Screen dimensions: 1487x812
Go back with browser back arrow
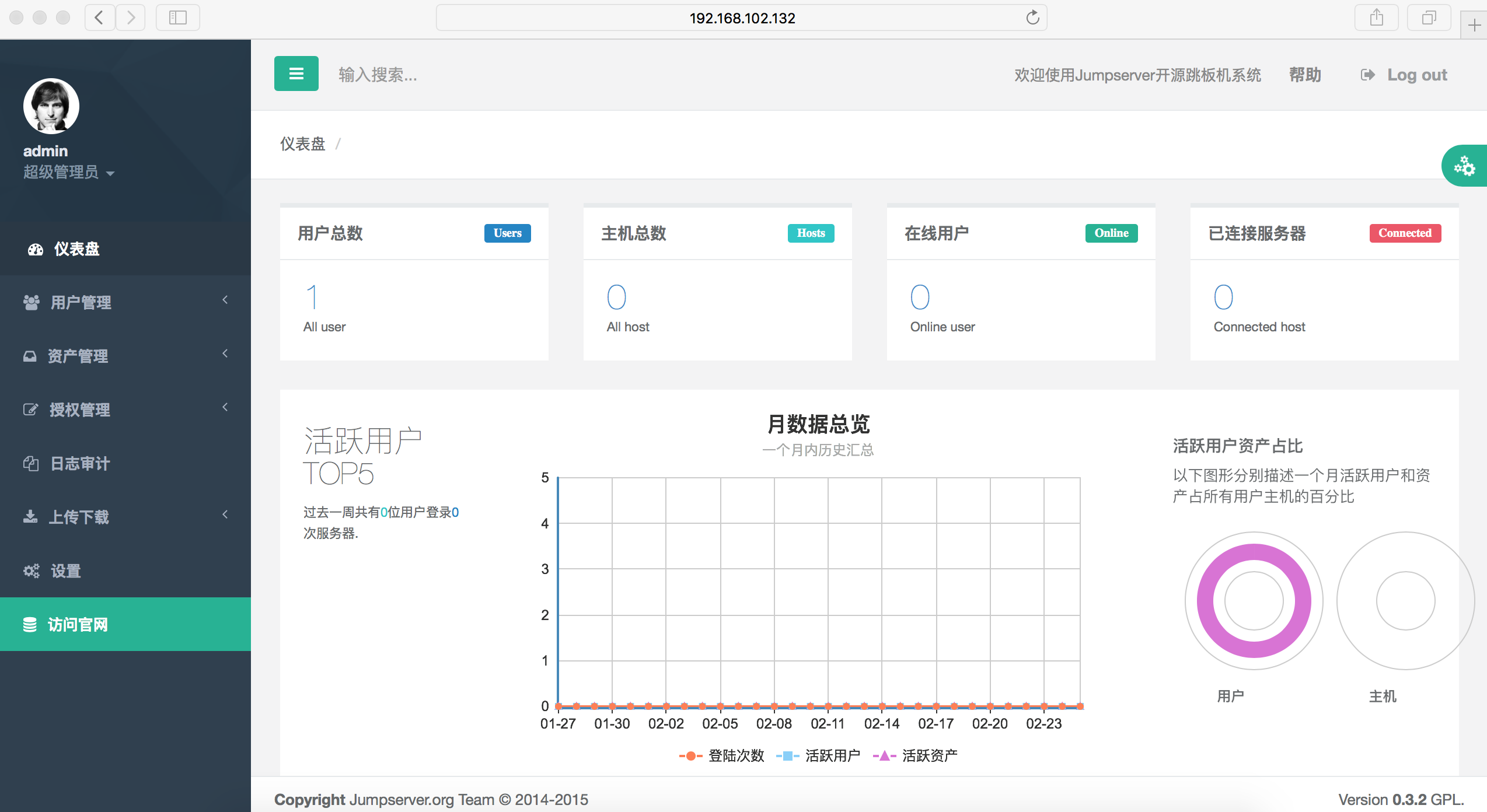point(99,17)
